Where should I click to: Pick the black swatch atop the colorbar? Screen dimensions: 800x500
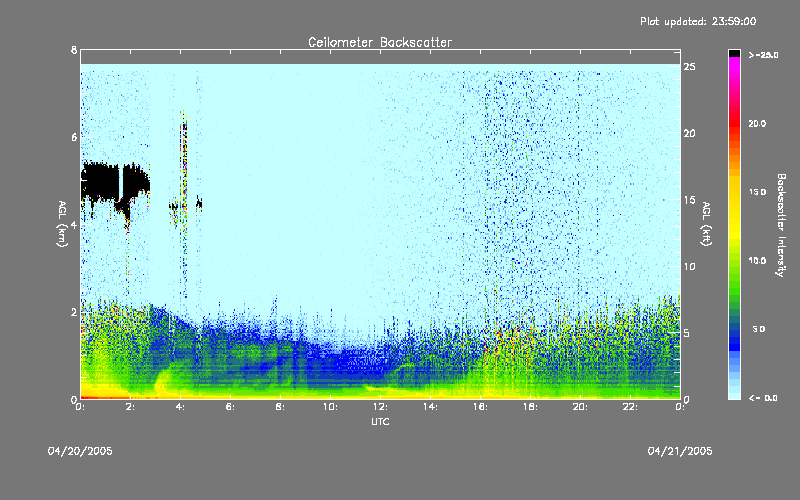734,53
